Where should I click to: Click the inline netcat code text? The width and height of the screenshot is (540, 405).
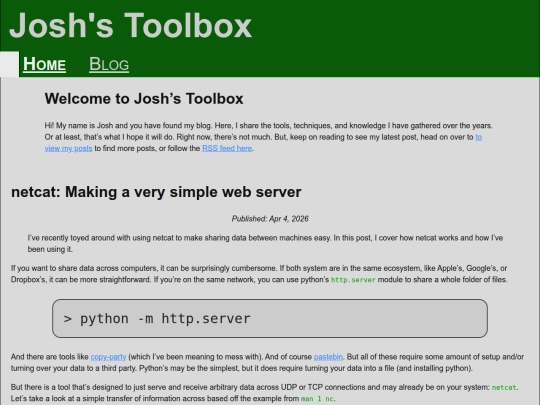pos(504,387)
